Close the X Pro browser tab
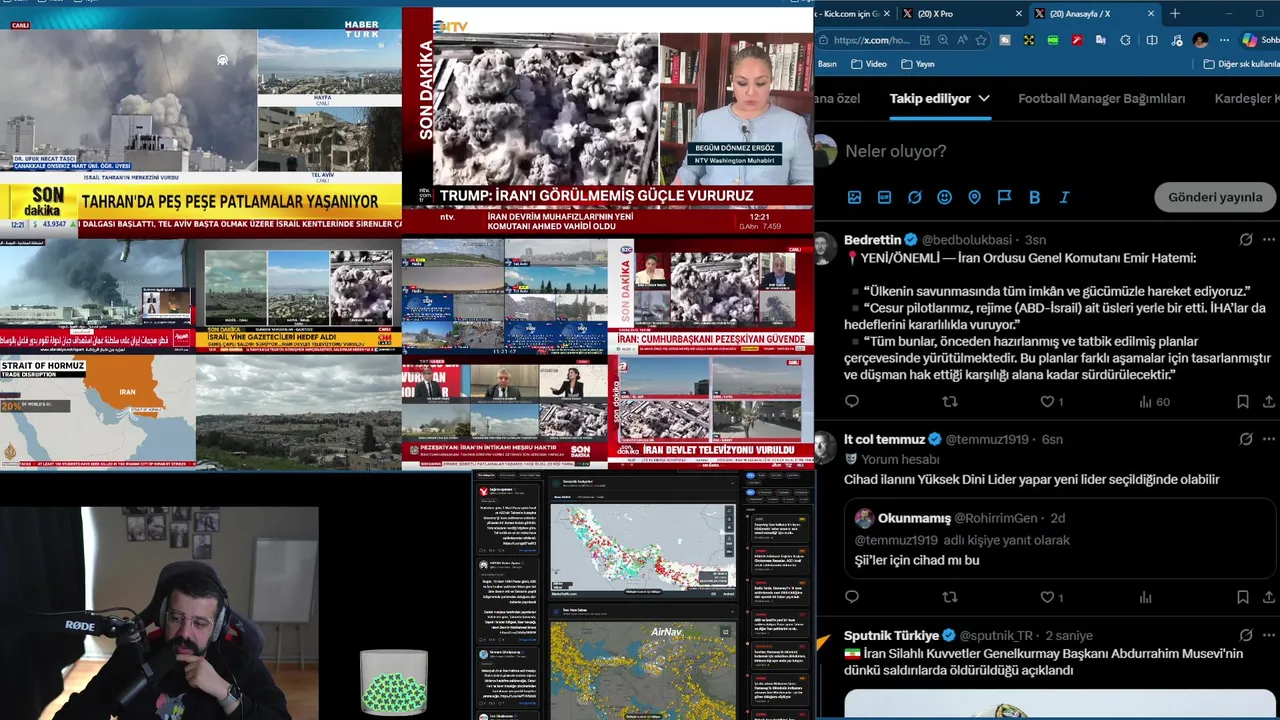The image size is (1280, 720). tap(1019, 14)
